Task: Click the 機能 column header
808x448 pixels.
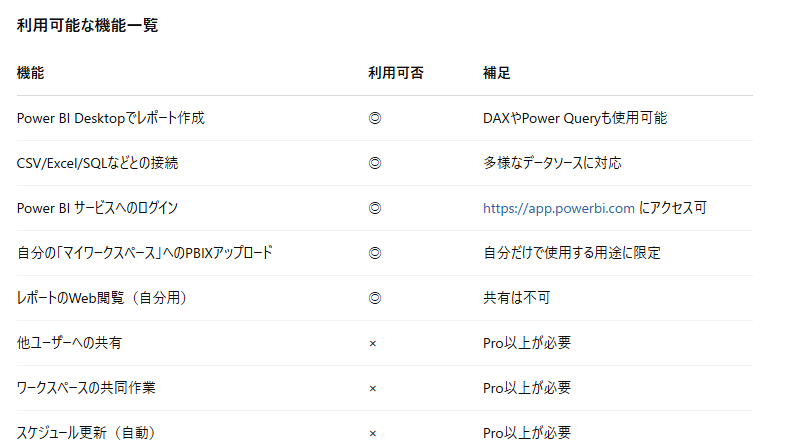Action: click(x=30, y=73)
